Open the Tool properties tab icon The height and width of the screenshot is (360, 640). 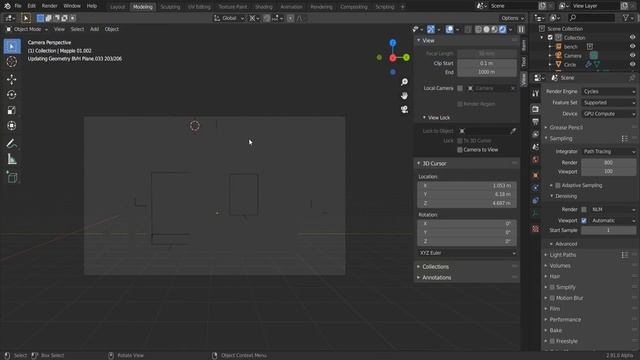(x=536, y=94)
